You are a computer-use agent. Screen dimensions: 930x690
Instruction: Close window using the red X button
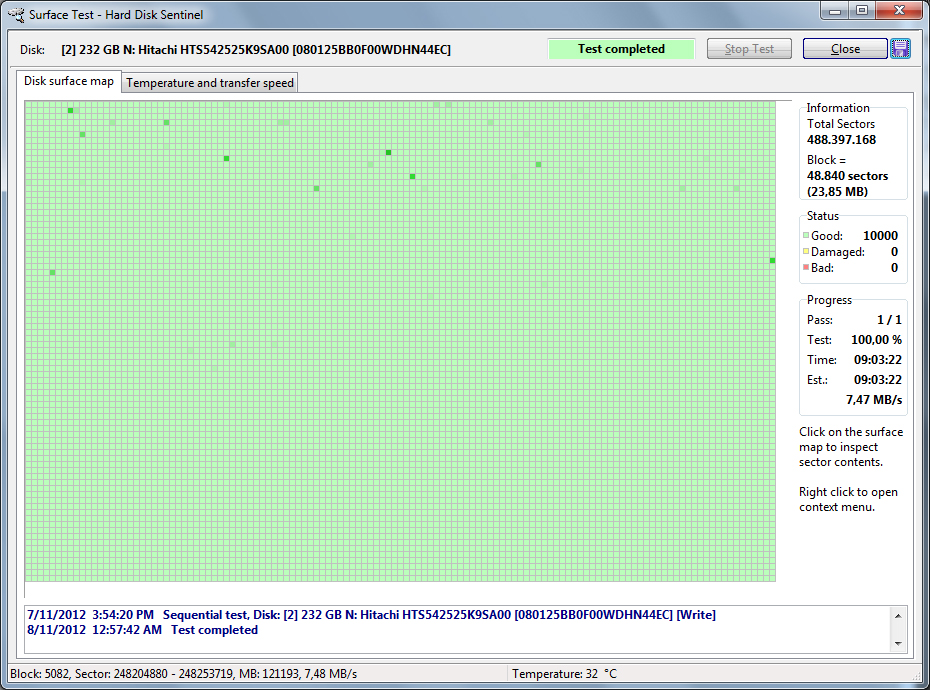899,11
